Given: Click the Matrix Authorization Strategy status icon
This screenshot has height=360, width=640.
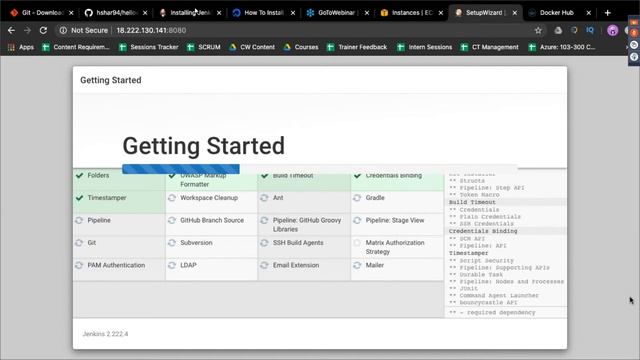Looking at the screenshot, I should [357, 243].
